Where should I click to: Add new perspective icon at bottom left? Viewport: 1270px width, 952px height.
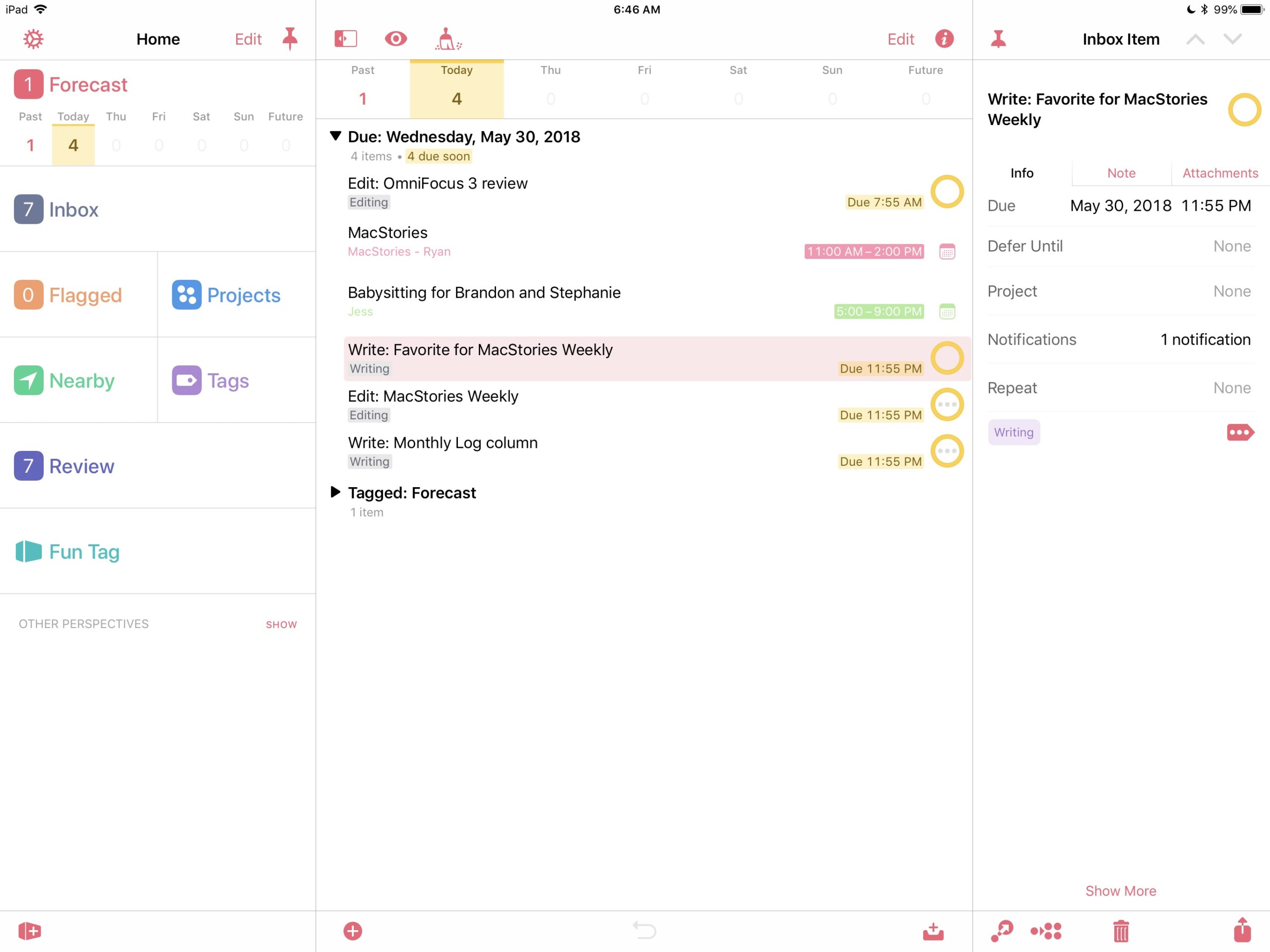[29, 931]
